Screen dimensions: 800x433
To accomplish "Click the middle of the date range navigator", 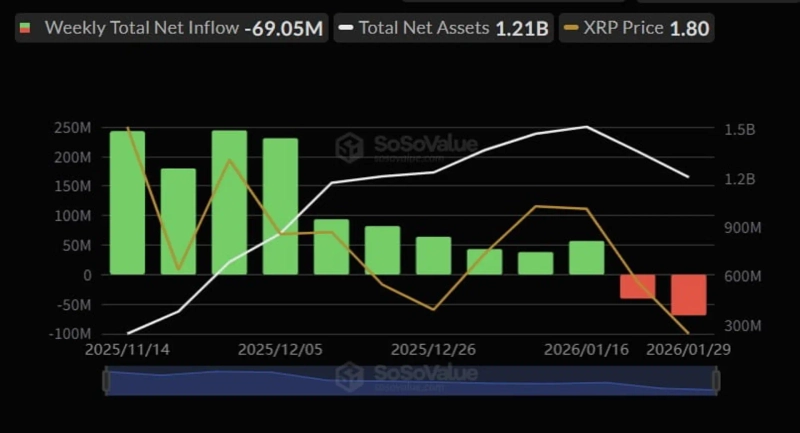I will point(410,381).
